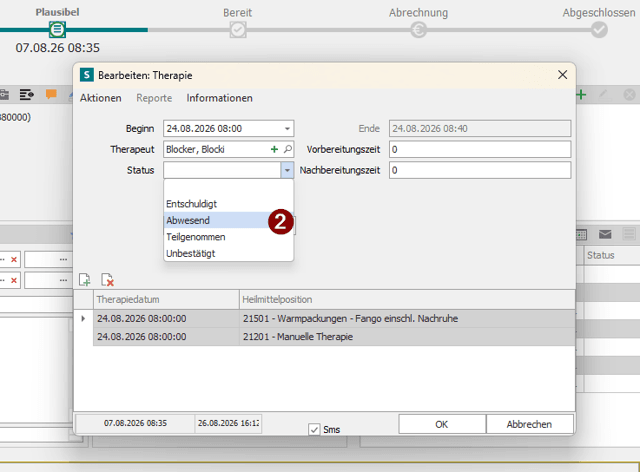Expand the Warmpackungen row arrow
Image resolution: width=640 pixels, height=472 pixels.
83,318
